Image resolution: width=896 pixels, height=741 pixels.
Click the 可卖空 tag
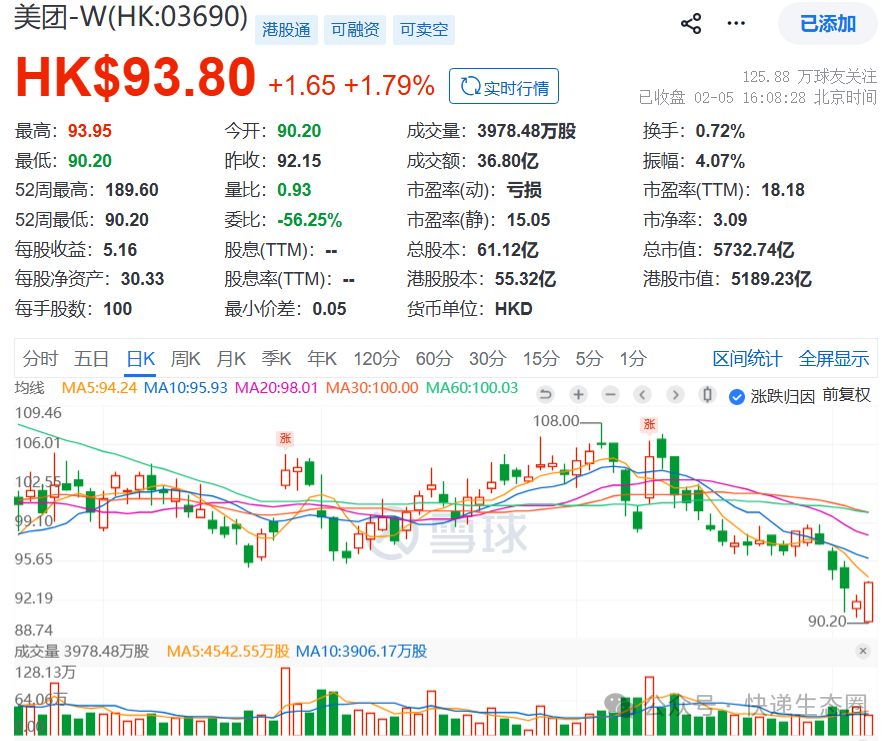[423, 30]
